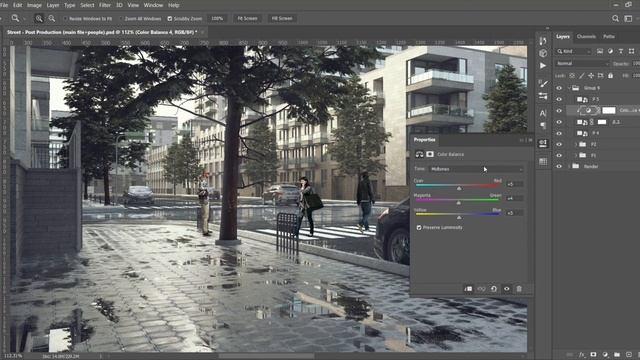Switch to the Paths tab

(x=609, y=37)
